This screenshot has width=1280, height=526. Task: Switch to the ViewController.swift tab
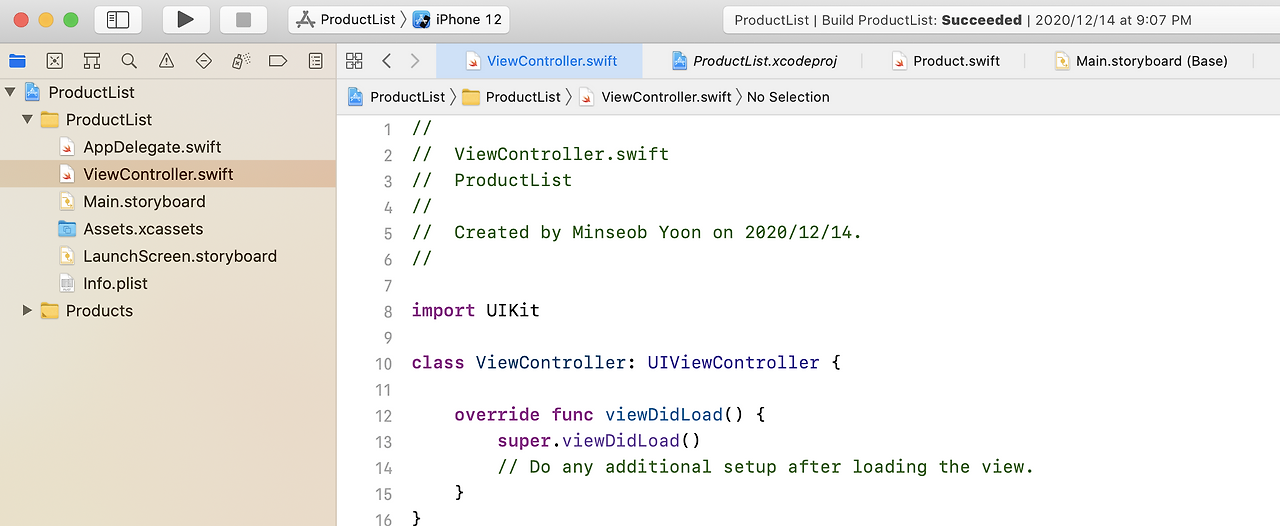[x=540, y=61]
